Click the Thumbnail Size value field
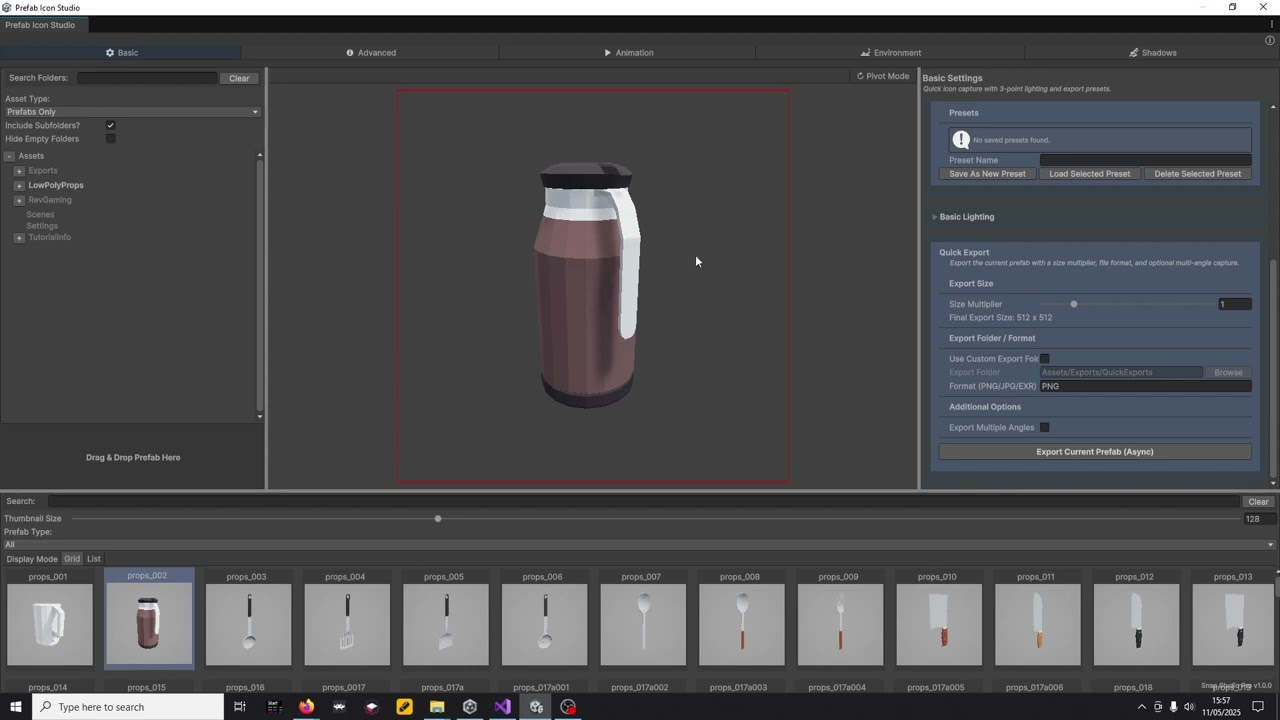This screenshot has width=1280, height=720. tap(1259, 519)
